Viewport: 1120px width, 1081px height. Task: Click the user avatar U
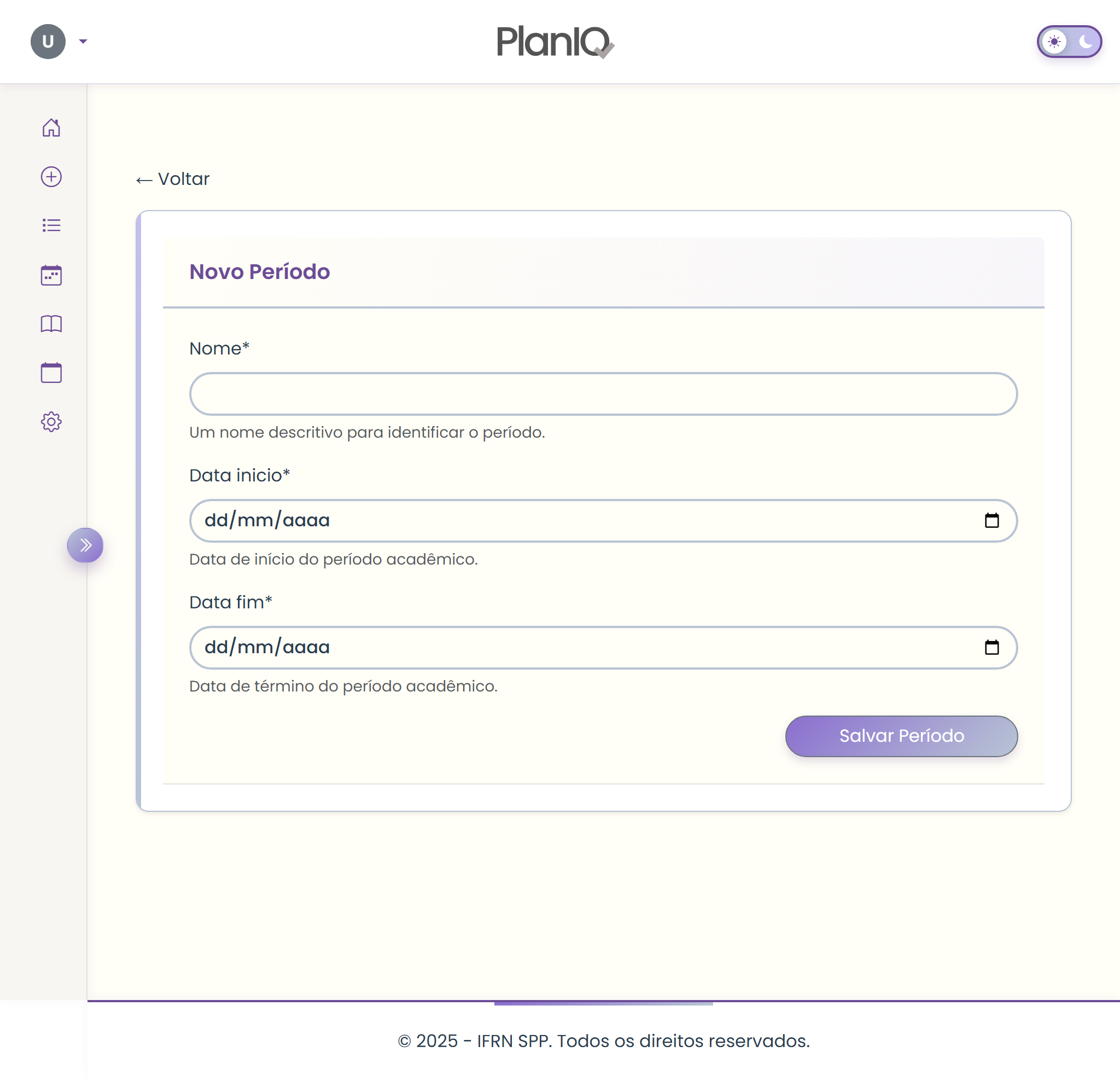click(48, 41)
